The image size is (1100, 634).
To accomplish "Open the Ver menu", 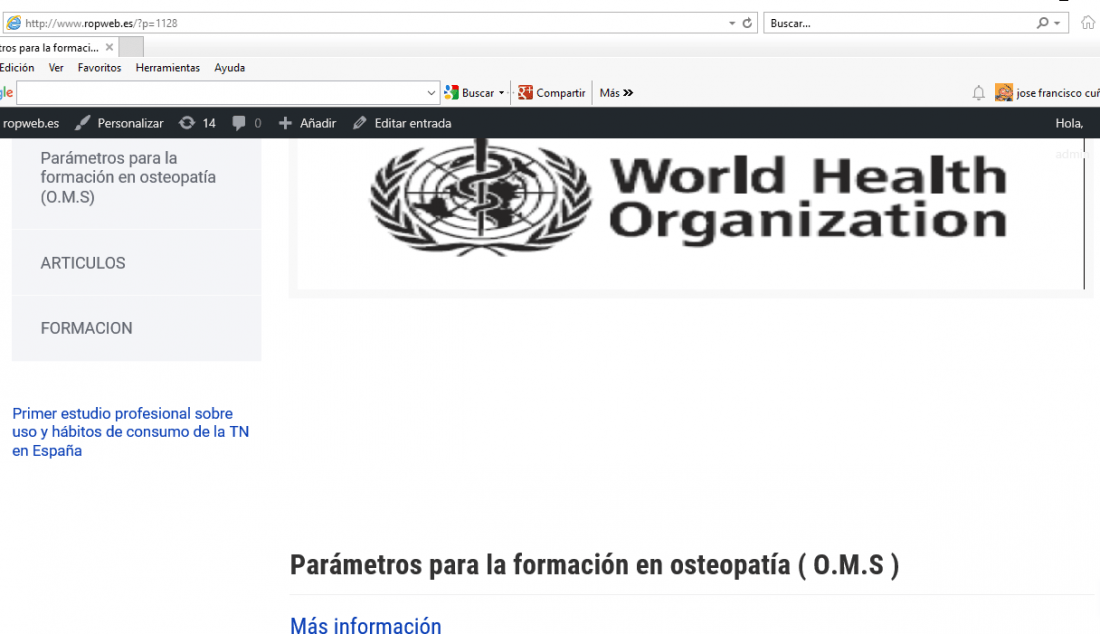I will [x=56, y=68].
